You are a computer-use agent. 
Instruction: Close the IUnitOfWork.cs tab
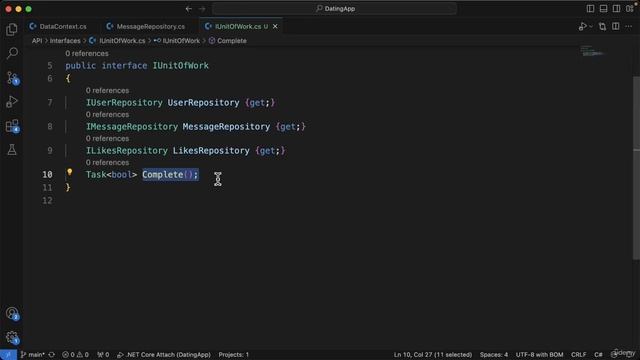pos(275,27)
